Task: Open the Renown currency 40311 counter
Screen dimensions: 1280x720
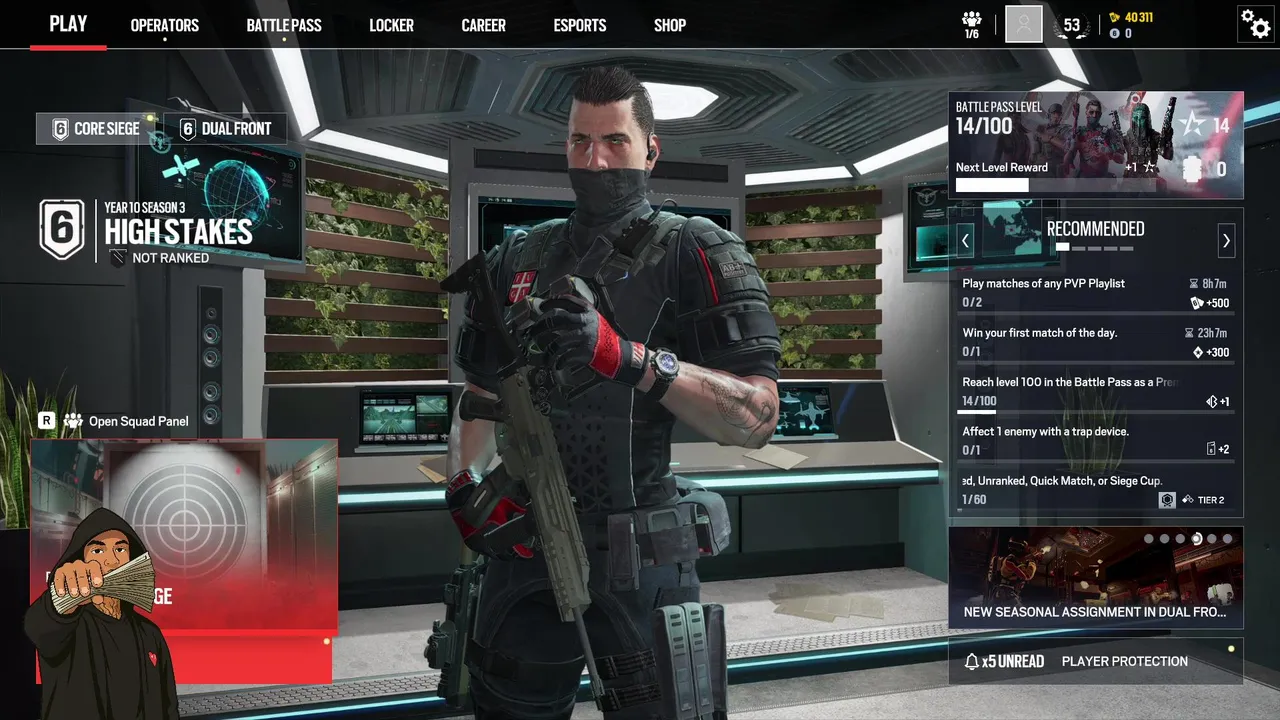Action: (x=1131, y=17)
